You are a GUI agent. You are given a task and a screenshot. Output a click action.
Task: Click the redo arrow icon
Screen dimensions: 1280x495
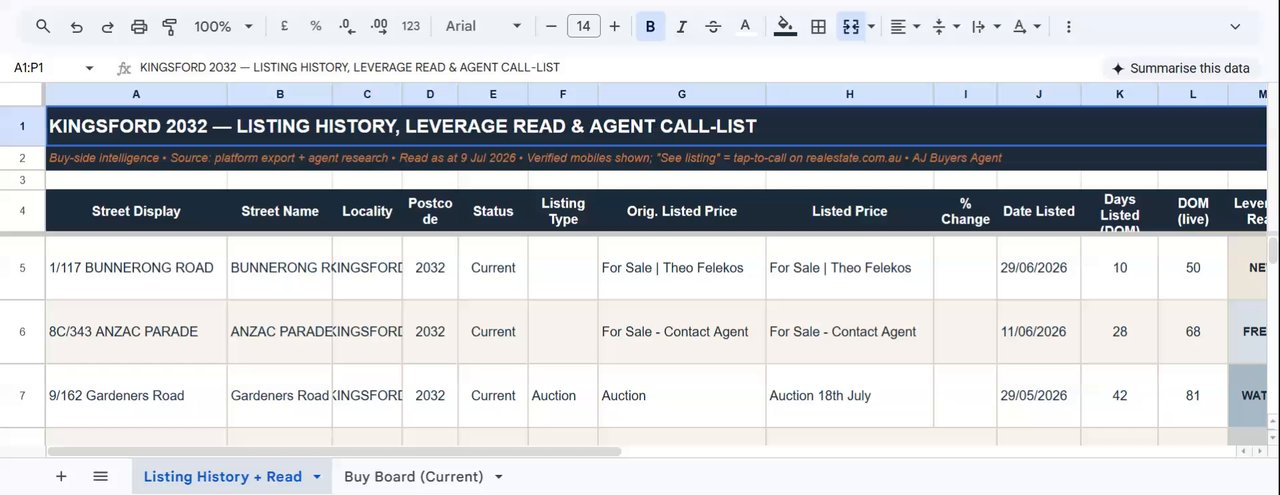[107, 27]
